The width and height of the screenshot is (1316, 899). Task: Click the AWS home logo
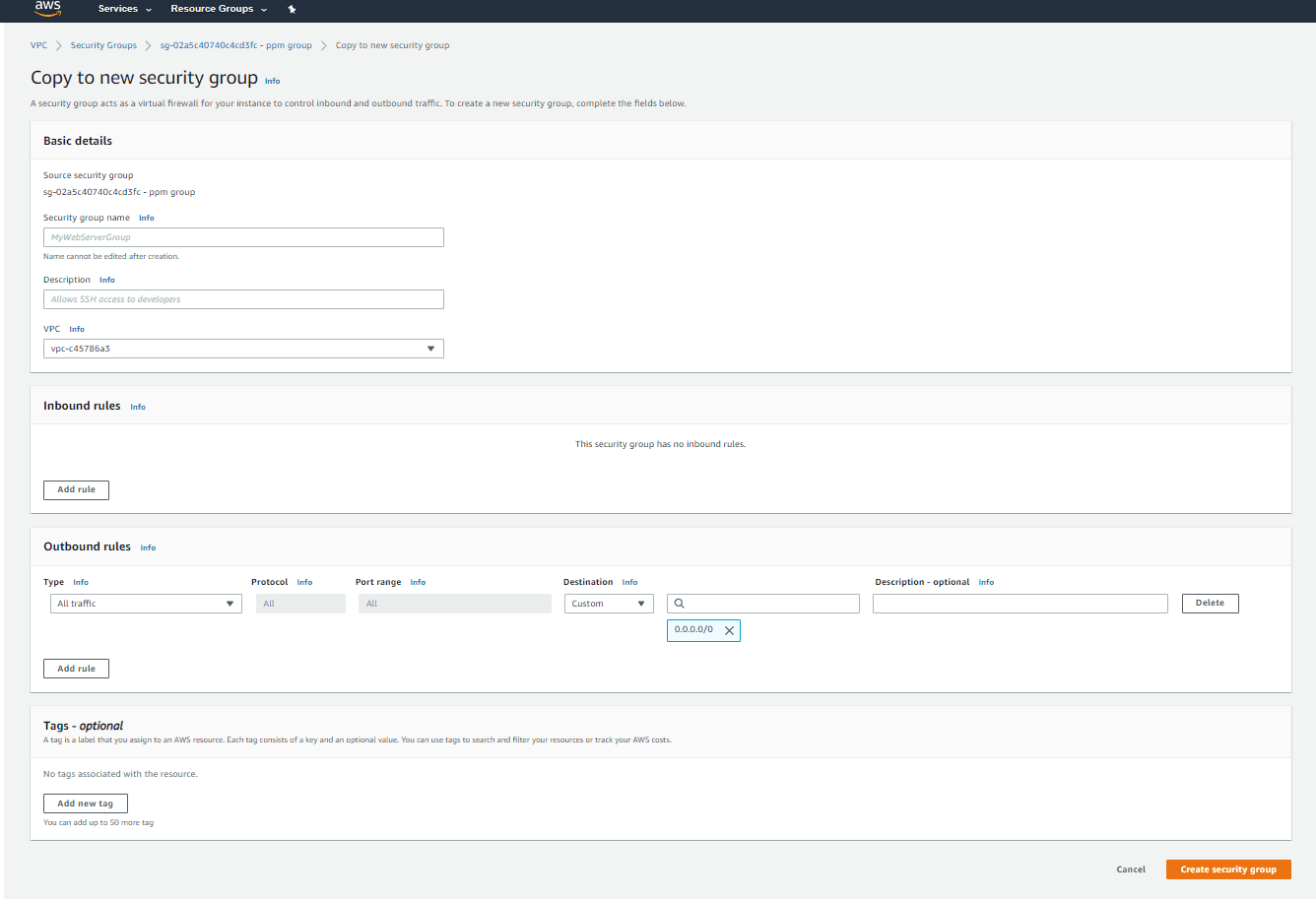pos(47,10)
